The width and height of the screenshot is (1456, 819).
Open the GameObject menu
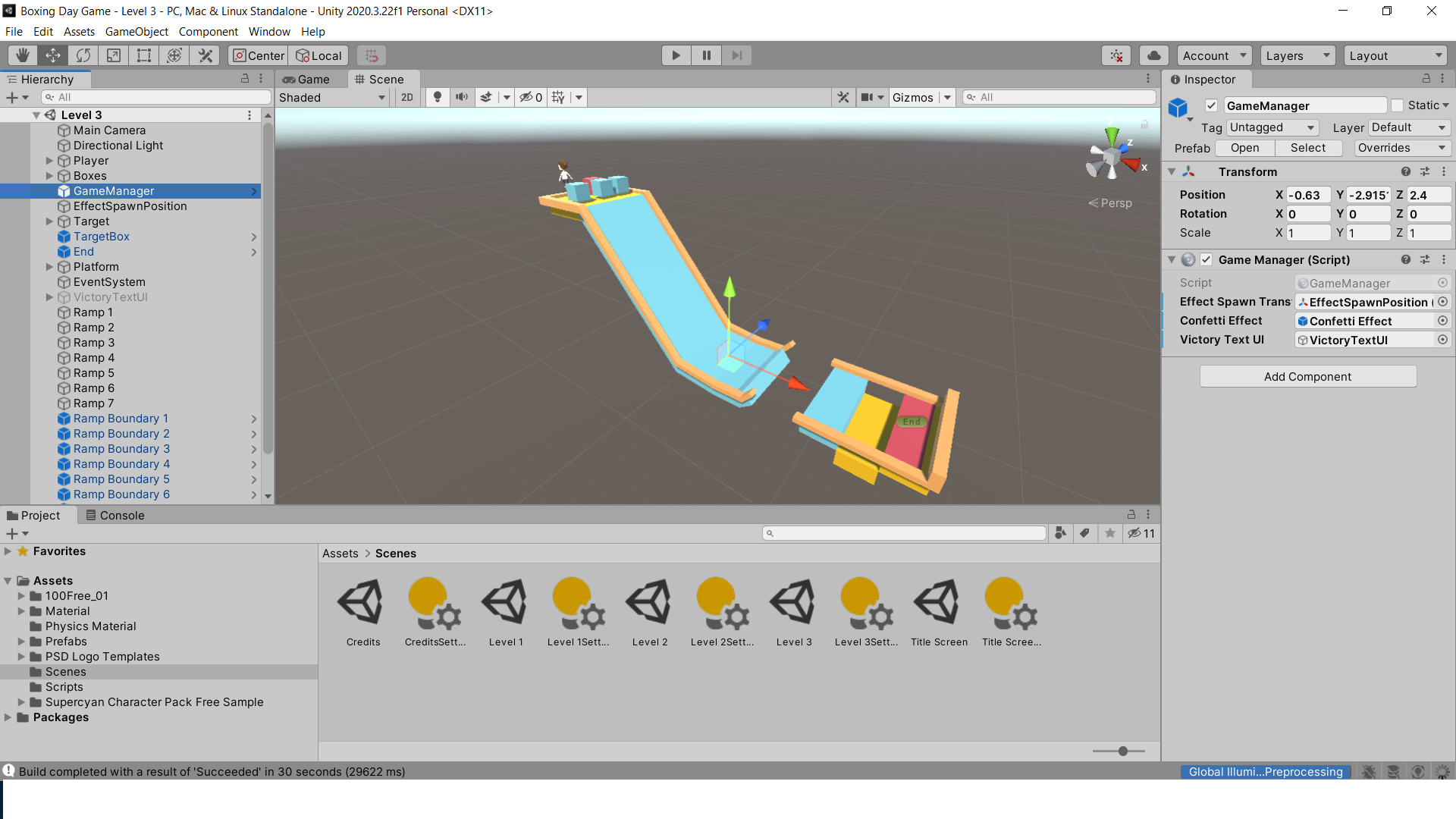(x=136, y=31)
